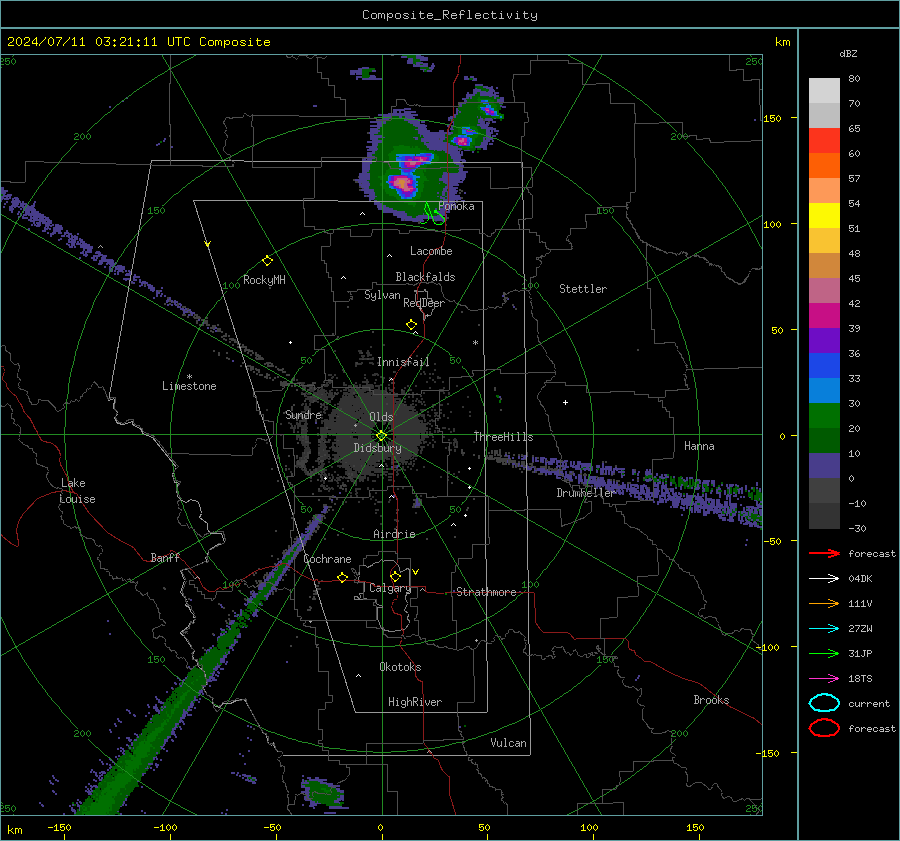Click the Hanna label
The width and height of the screenshot is (900, 841).
[699, 446]
